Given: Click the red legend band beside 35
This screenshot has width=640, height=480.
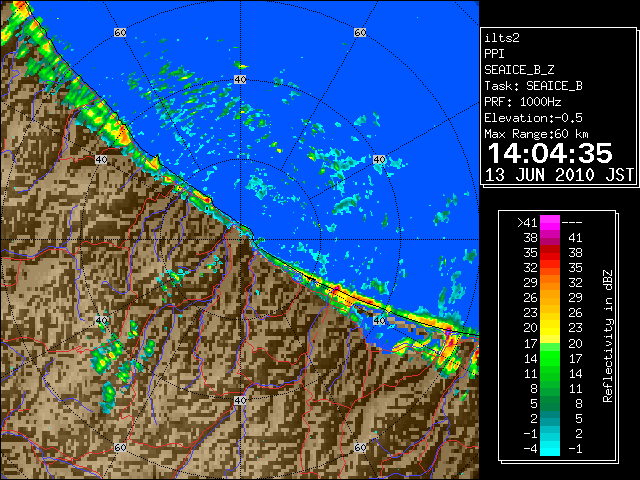Looking at the screenshot, I should 549,253.
